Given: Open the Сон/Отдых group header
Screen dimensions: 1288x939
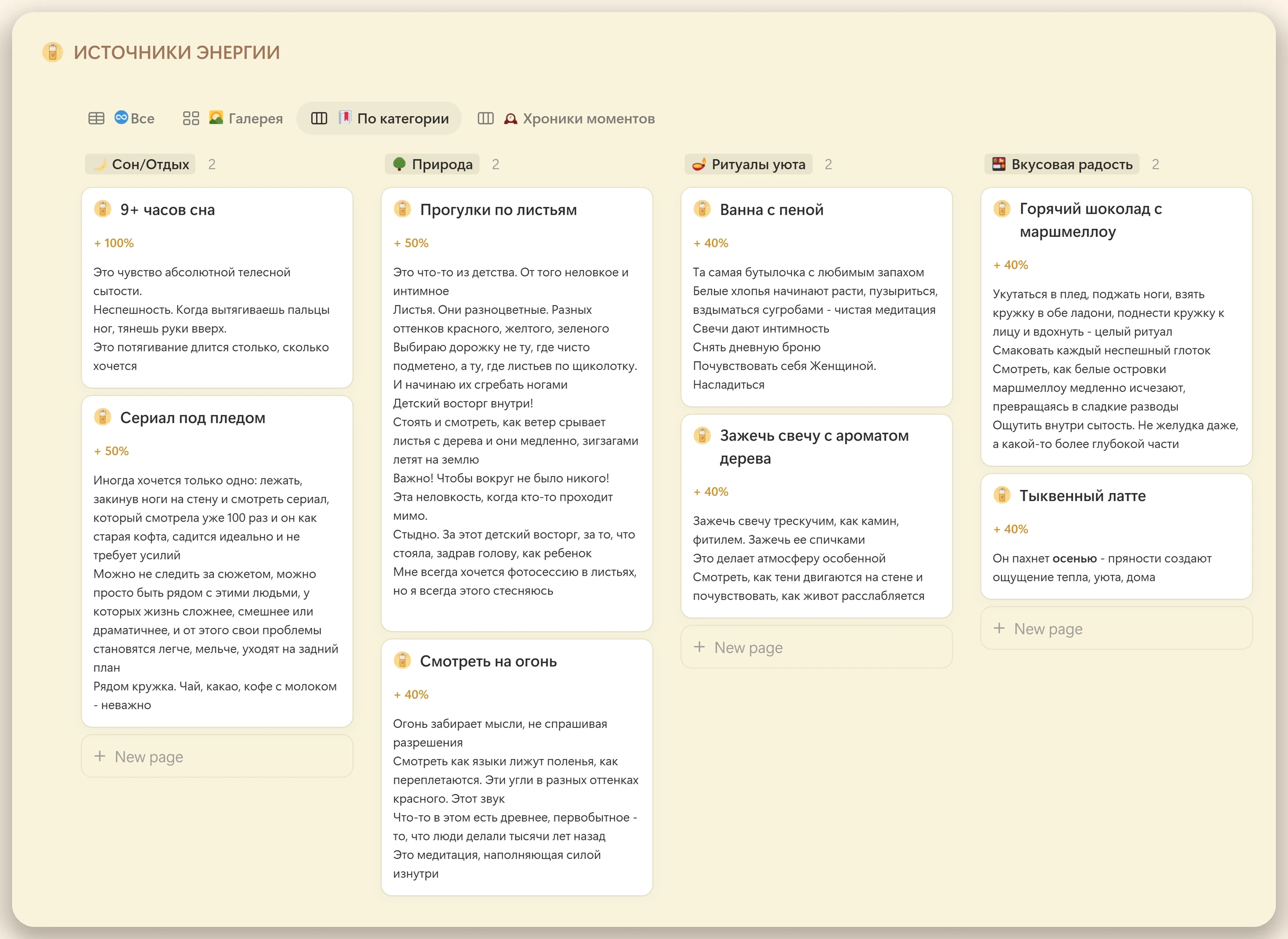Looking at the screenshot, I should coord(141,164).
